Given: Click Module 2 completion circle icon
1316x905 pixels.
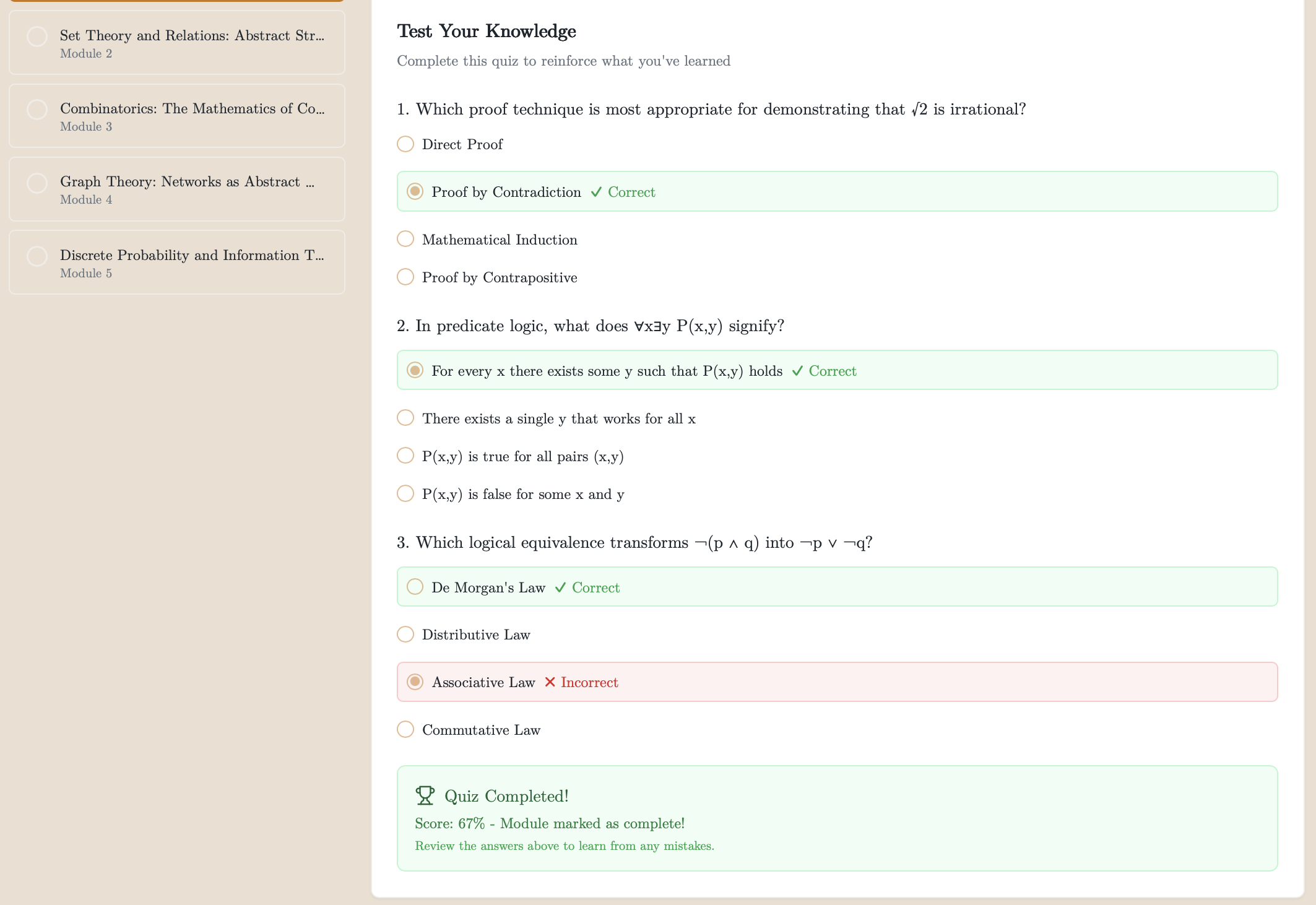Looking at the screenshot, I should click(x=37, y=37).
